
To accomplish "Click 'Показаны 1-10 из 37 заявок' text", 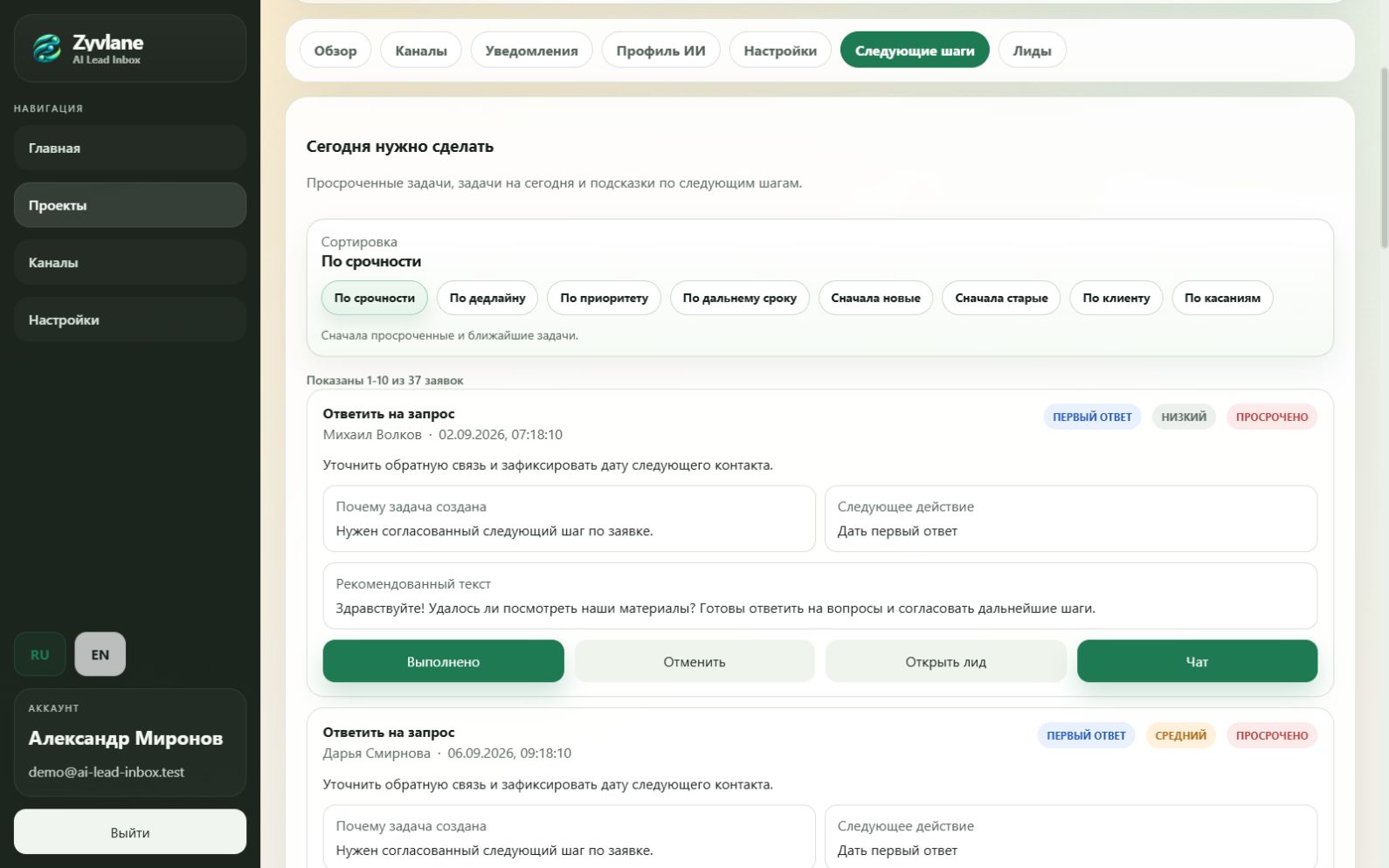I will point(384,380).
